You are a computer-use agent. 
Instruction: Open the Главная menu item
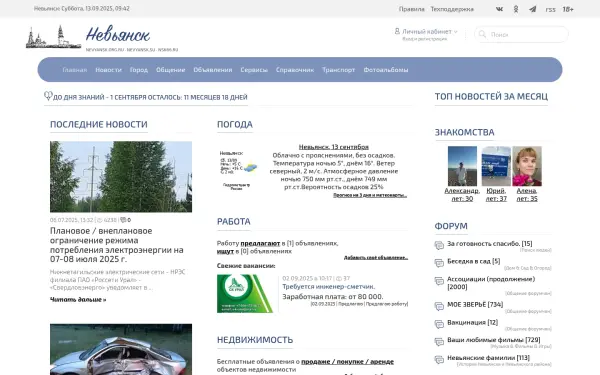[x=75, y=70]
